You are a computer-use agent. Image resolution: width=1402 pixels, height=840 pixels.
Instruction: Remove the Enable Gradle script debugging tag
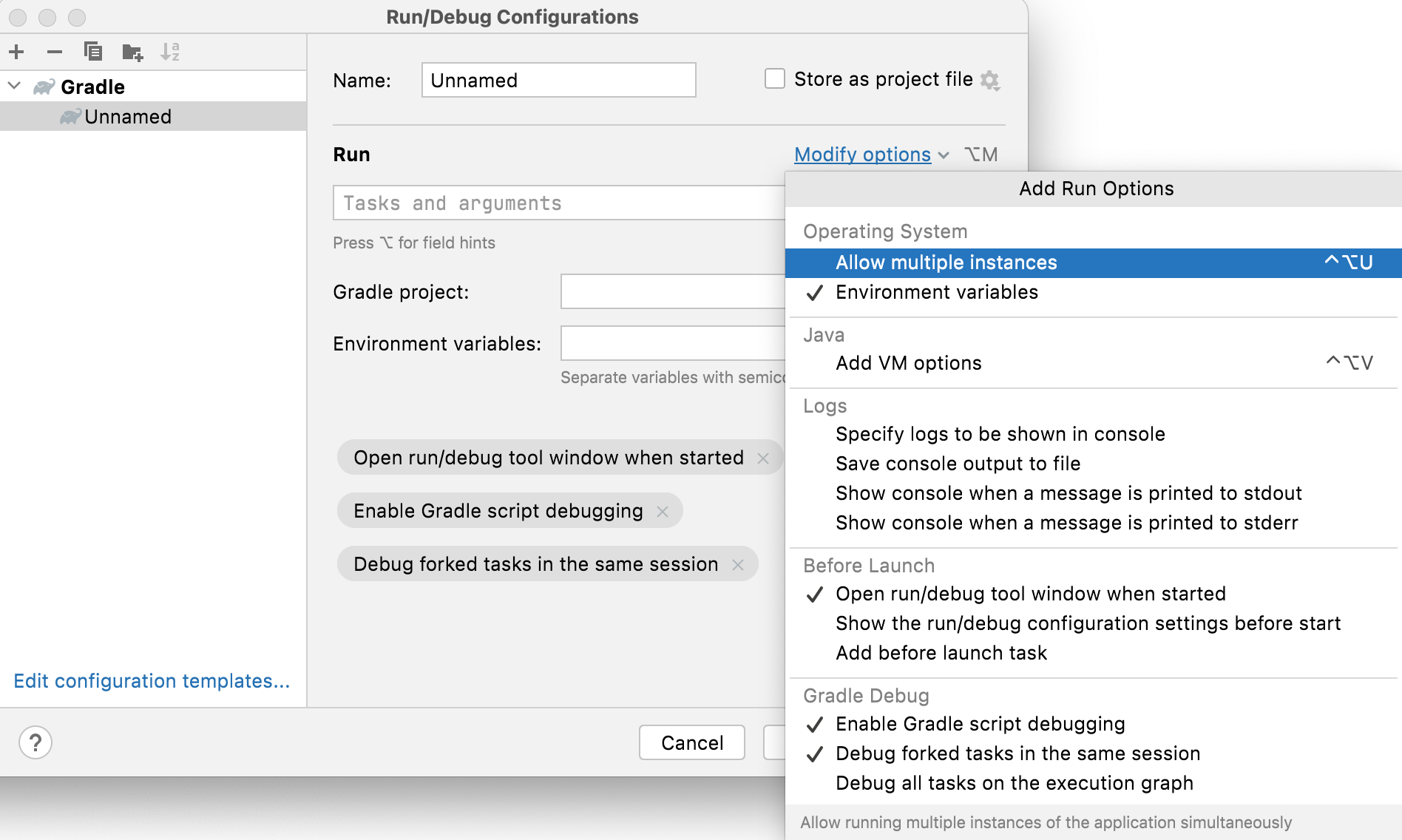[x=663, y=510]
